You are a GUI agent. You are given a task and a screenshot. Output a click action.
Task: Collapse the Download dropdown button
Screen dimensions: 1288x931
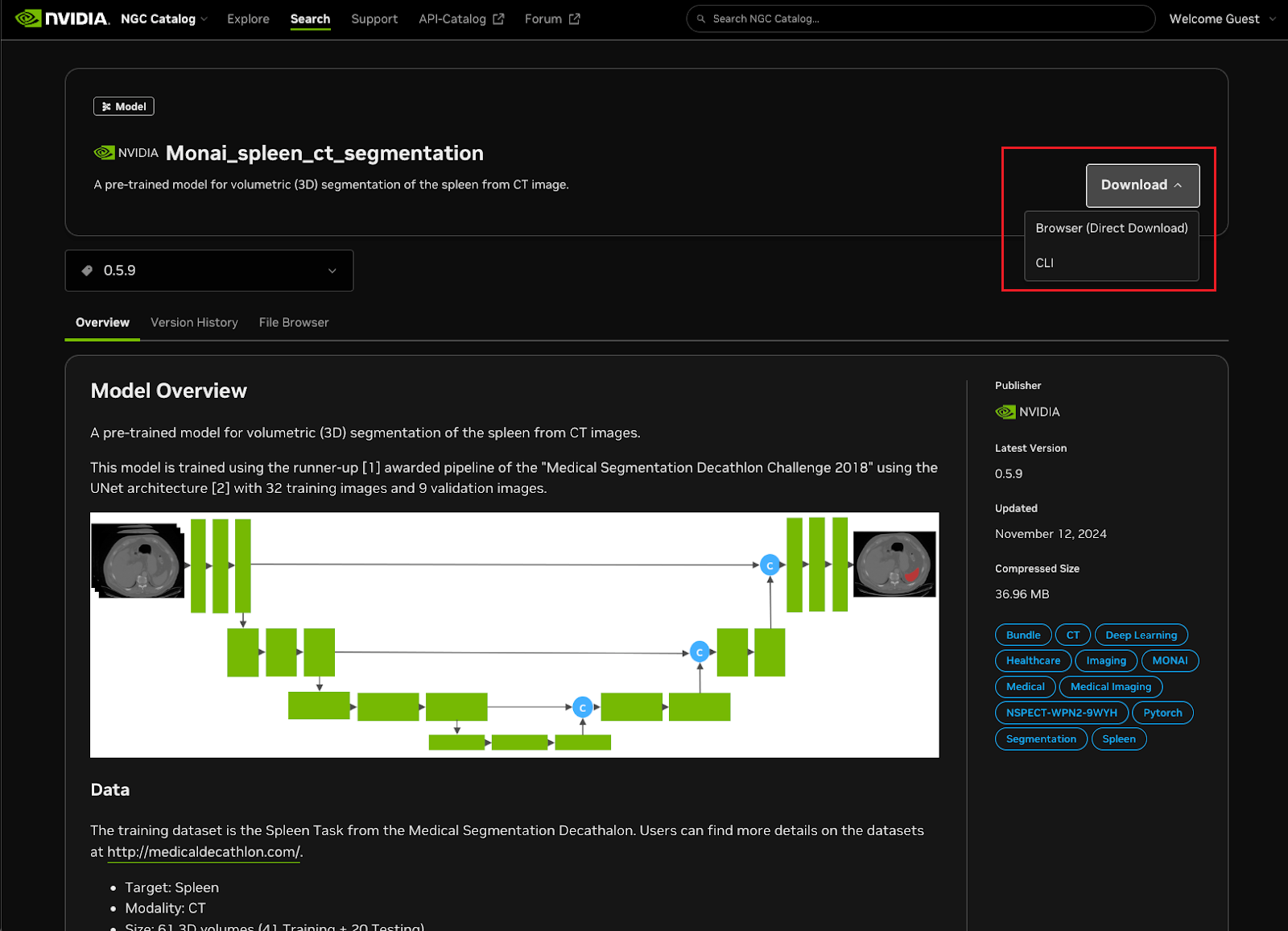pyautogui.click(x=1142, y=185)
